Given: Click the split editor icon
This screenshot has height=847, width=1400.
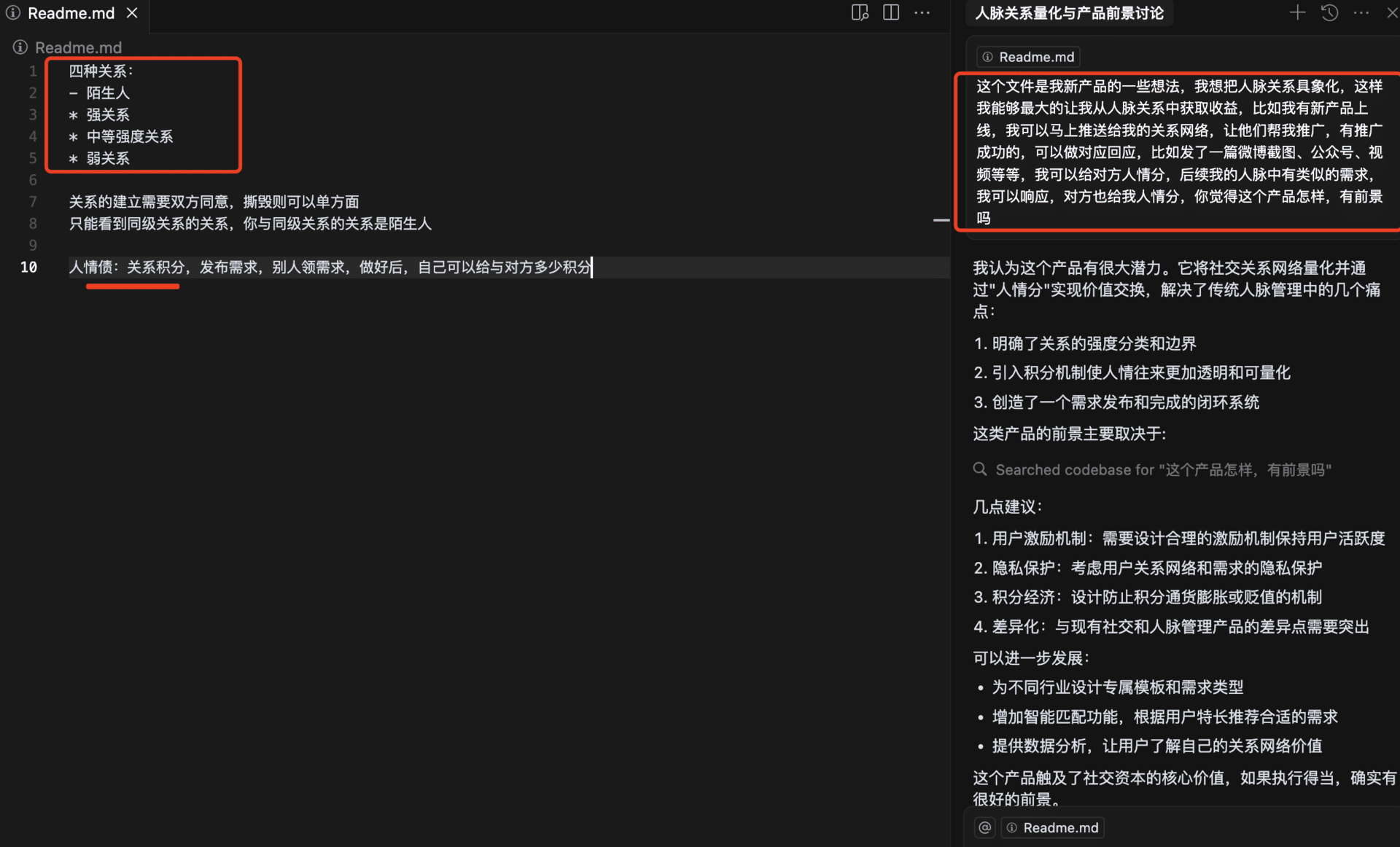Looking at the screenshot, I should pyautogui.click(x=891, y=12).
